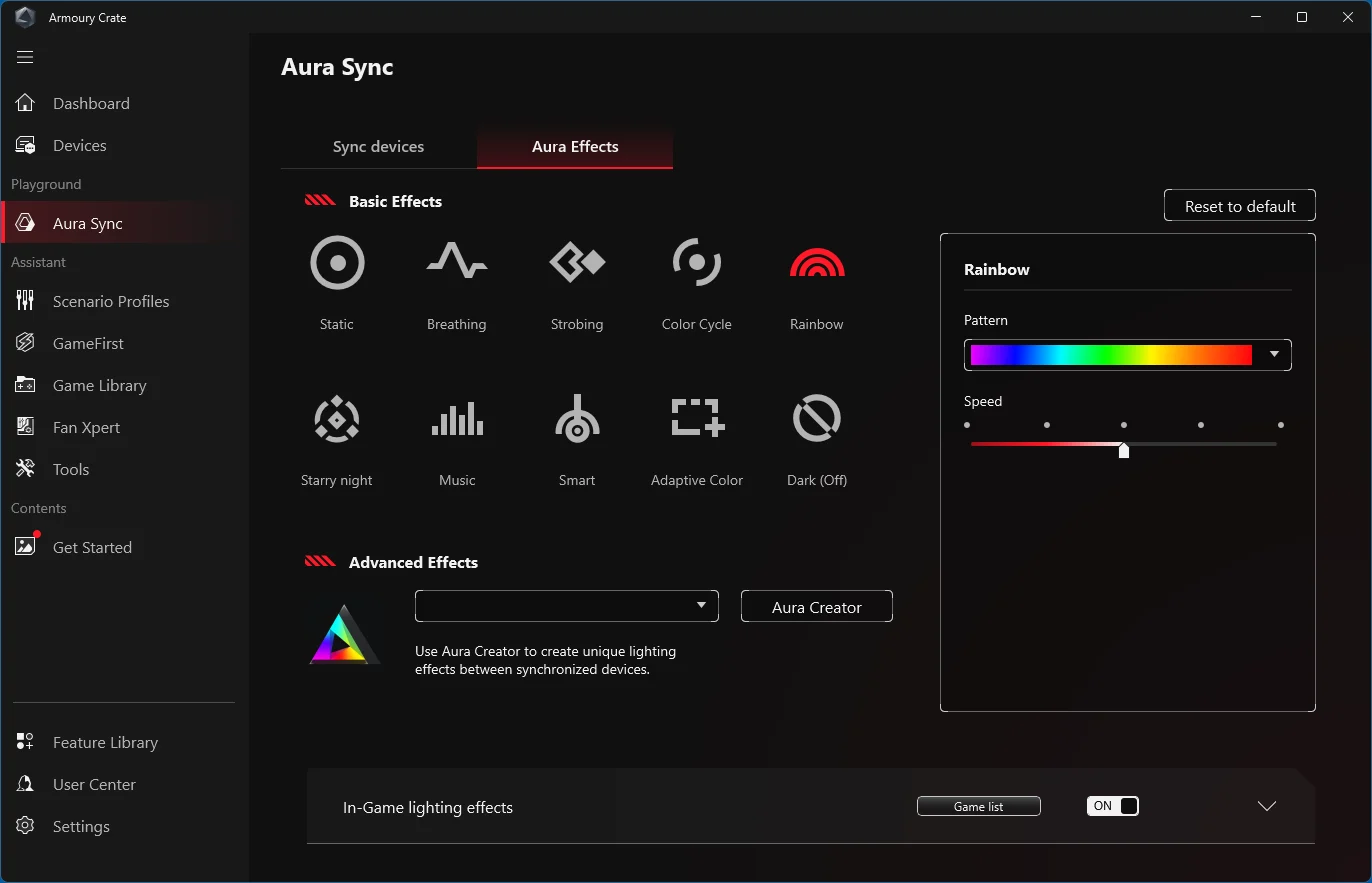Viewport: 1372px width, 883px height.
Task: Click the Aura Sync sidebar icon
Action: 26,223
